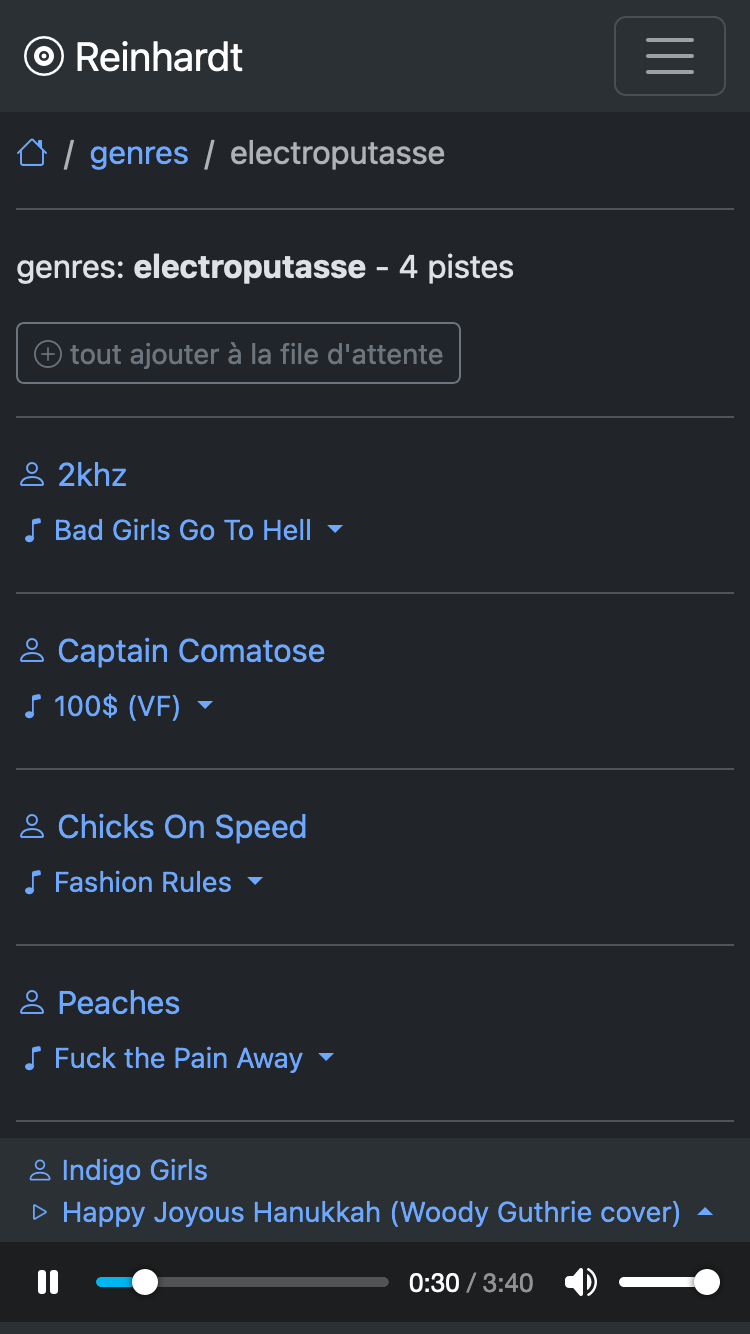Screen dimensions: 750x1334
Task: Click the play triangle icon beside Happy Joyous Hanukkah
Action: click(x=40, y=1212)
